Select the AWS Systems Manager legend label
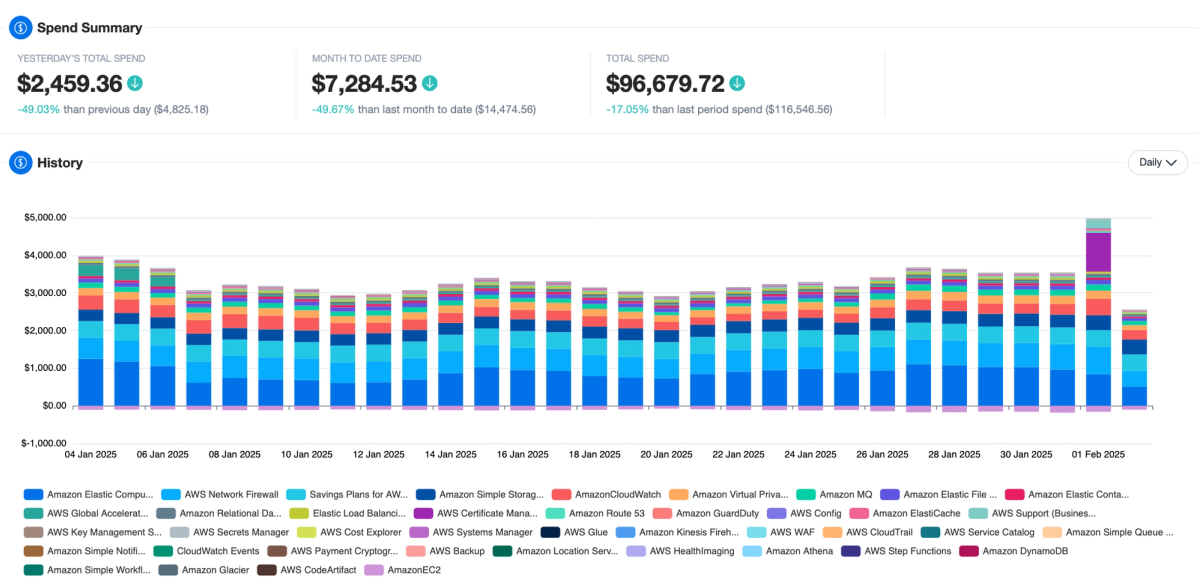The width and height of the screenshot is (1200, 586). click(484, 532)
